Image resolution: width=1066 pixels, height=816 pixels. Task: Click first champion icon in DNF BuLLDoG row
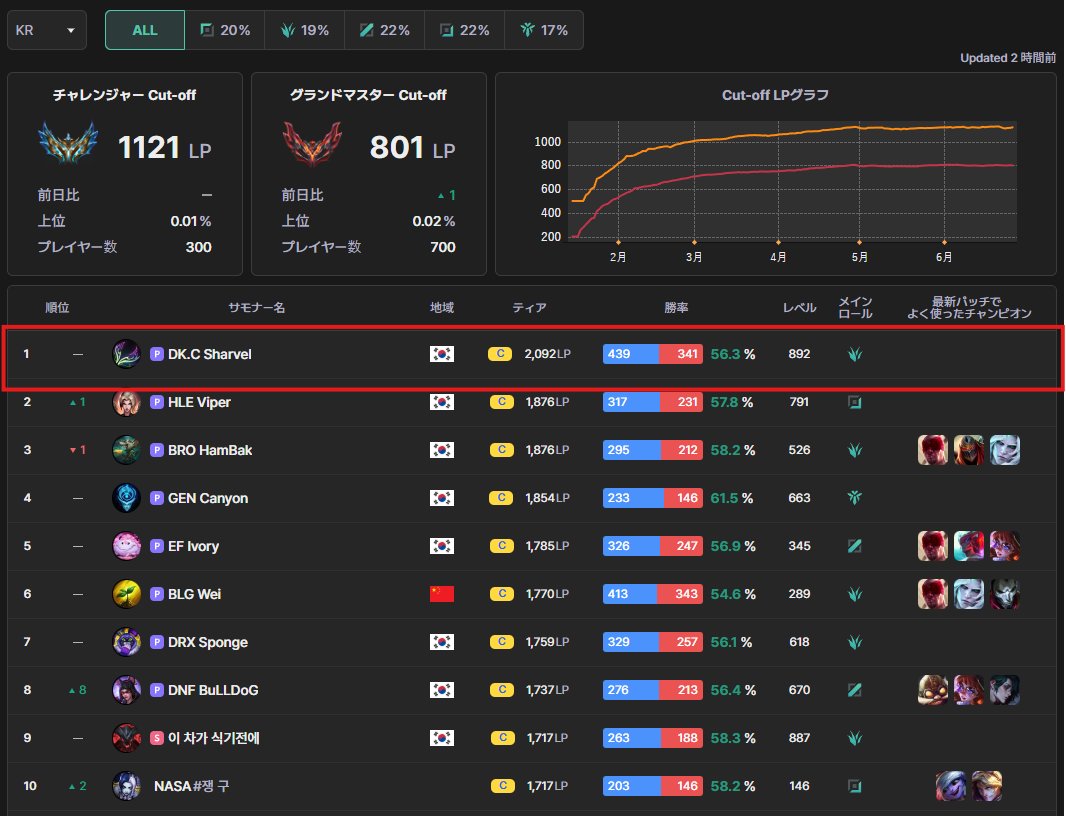pos(933,690)
